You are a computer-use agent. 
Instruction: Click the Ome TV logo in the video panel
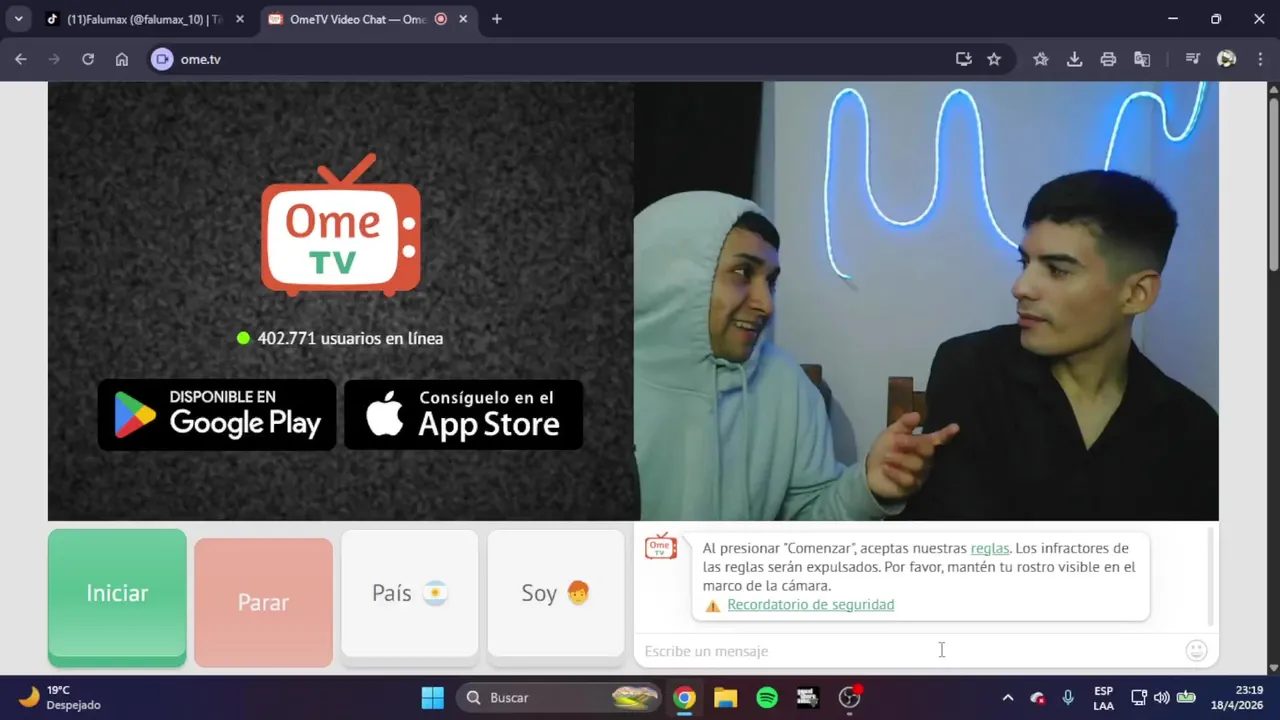click(x=341, y=225)
